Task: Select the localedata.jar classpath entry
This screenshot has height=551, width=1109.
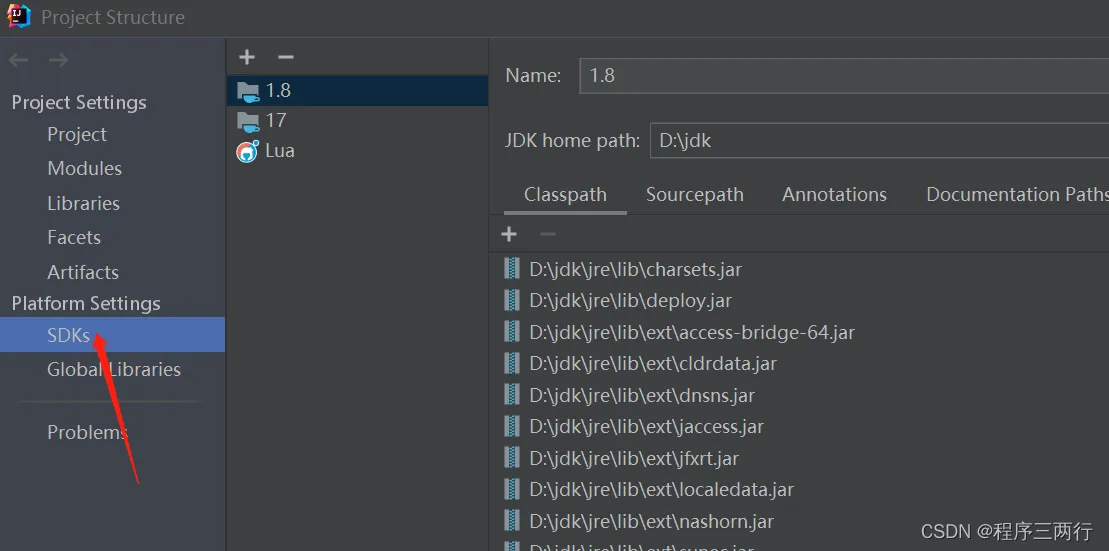Action: (x=661, y=489)
